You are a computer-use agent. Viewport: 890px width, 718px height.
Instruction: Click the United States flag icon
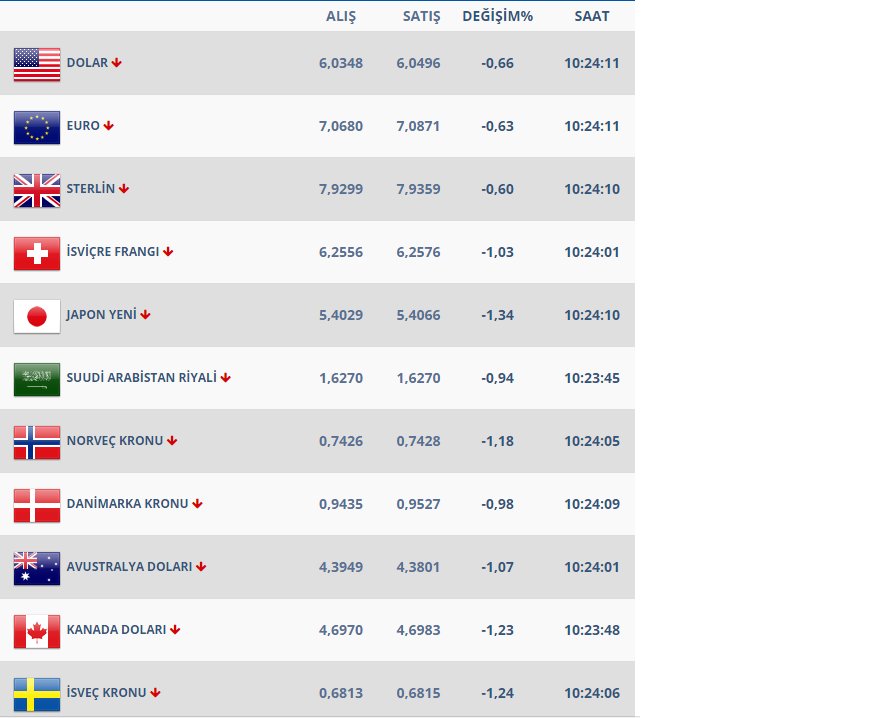point(37,64)
